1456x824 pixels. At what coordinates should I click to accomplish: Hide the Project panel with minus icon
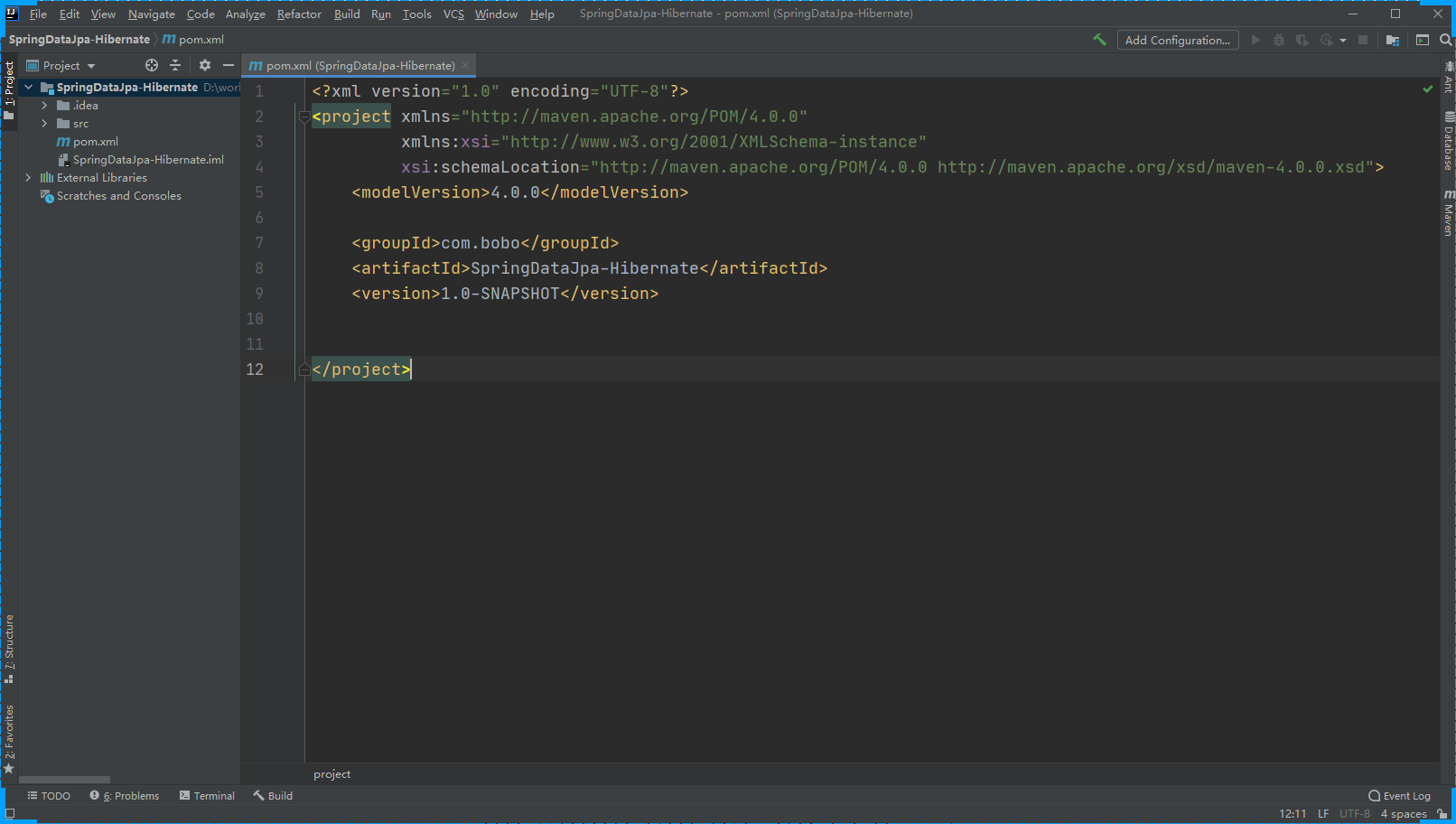(x=229, y=65)
